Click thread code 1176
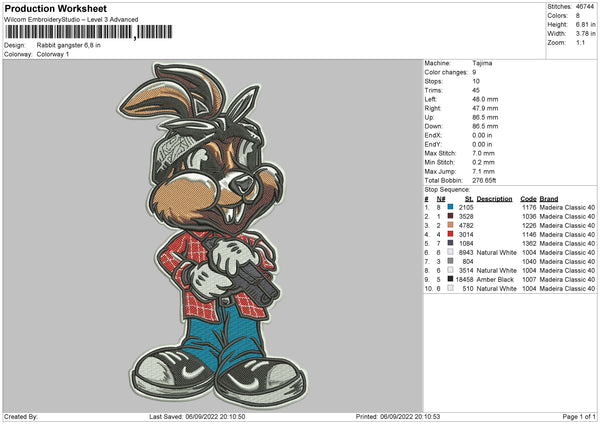Screen dimensions: 600x424 pos(529,207)
